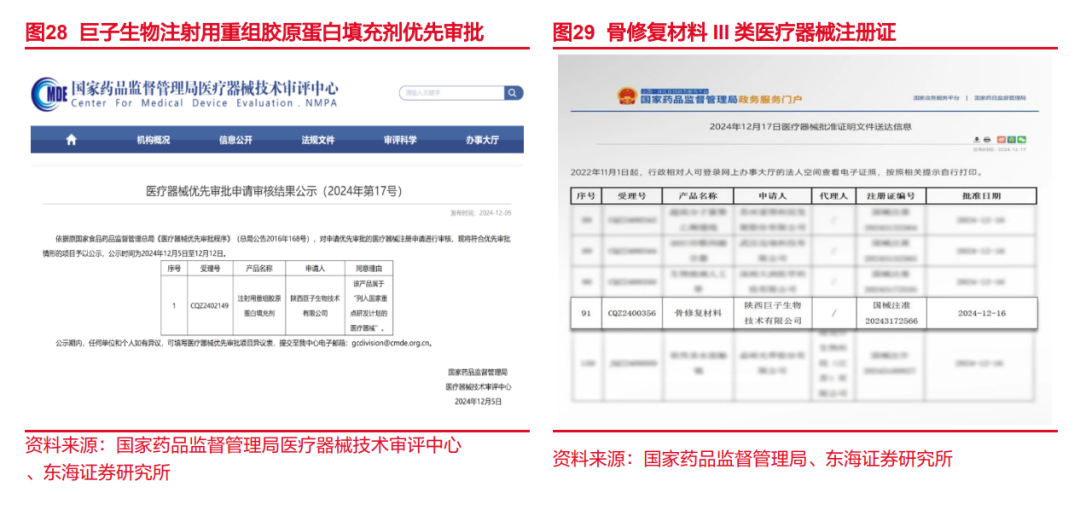Click the signature date 2024年12月5日

tap(478, 400)
